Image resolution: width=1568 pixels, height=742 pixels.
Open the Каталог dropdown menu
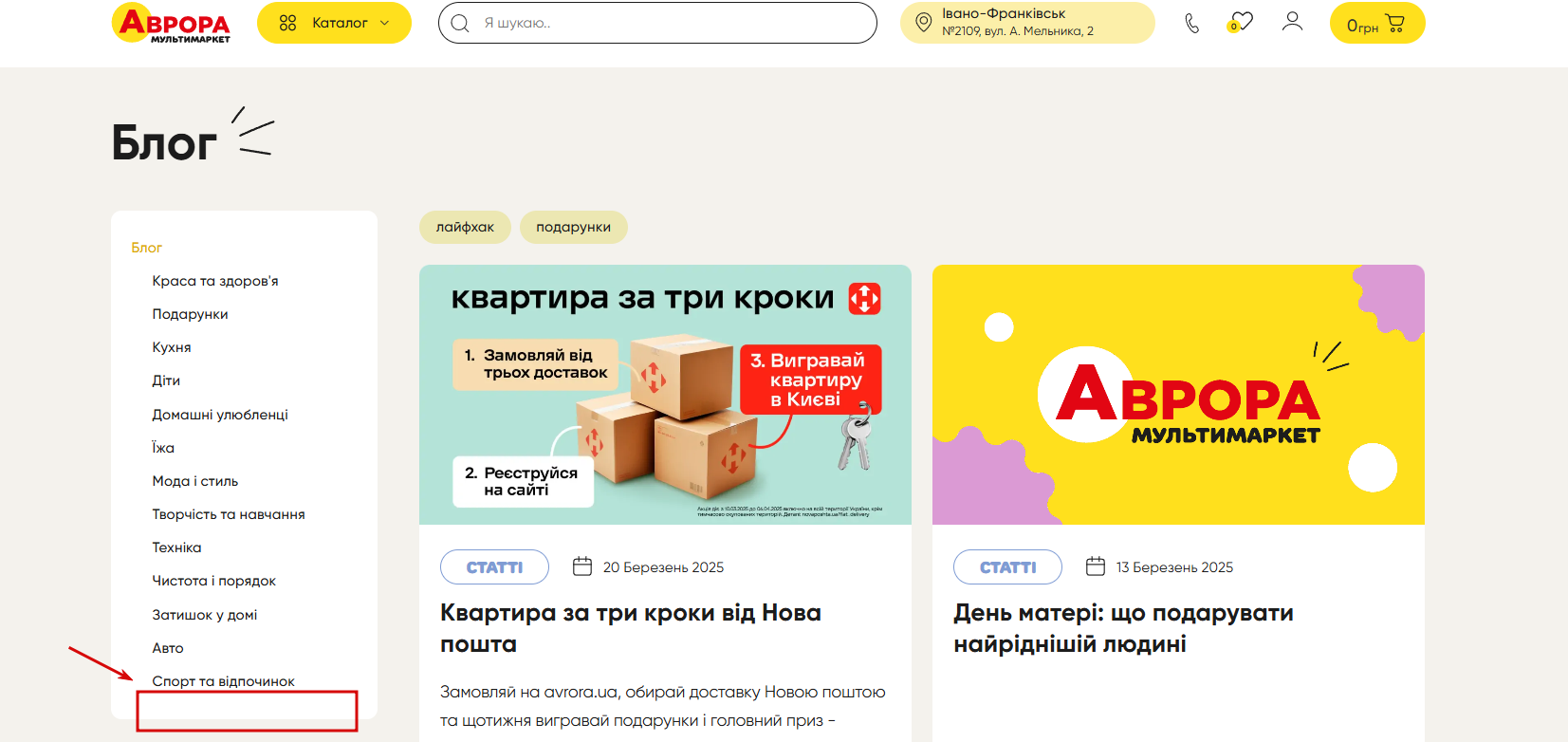pos(334,23)
